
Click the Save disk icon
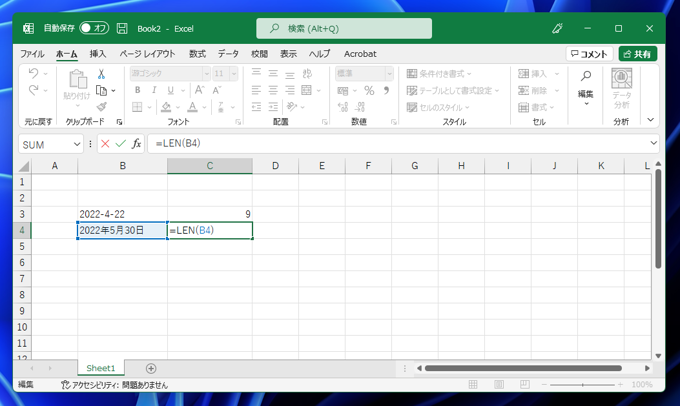point(122,29)
